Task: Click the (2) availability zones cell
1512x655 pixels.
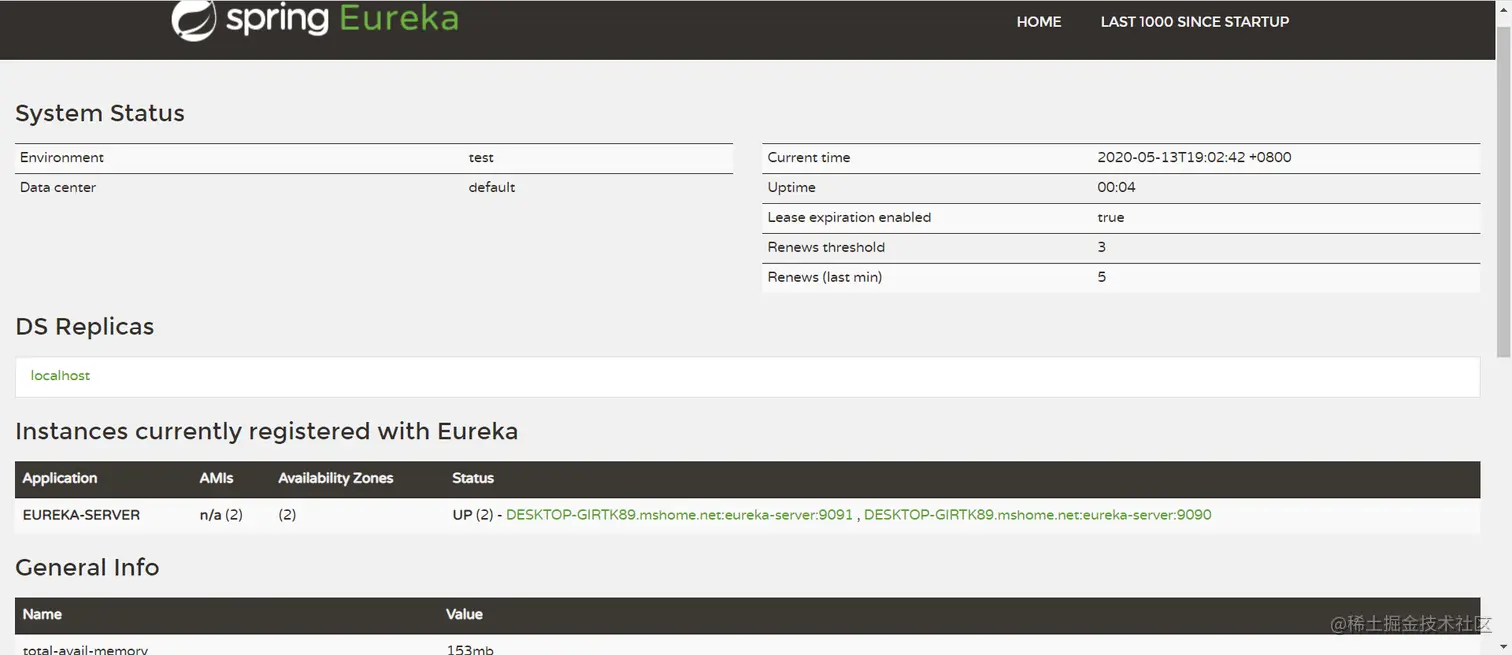Action: [287, 515]
